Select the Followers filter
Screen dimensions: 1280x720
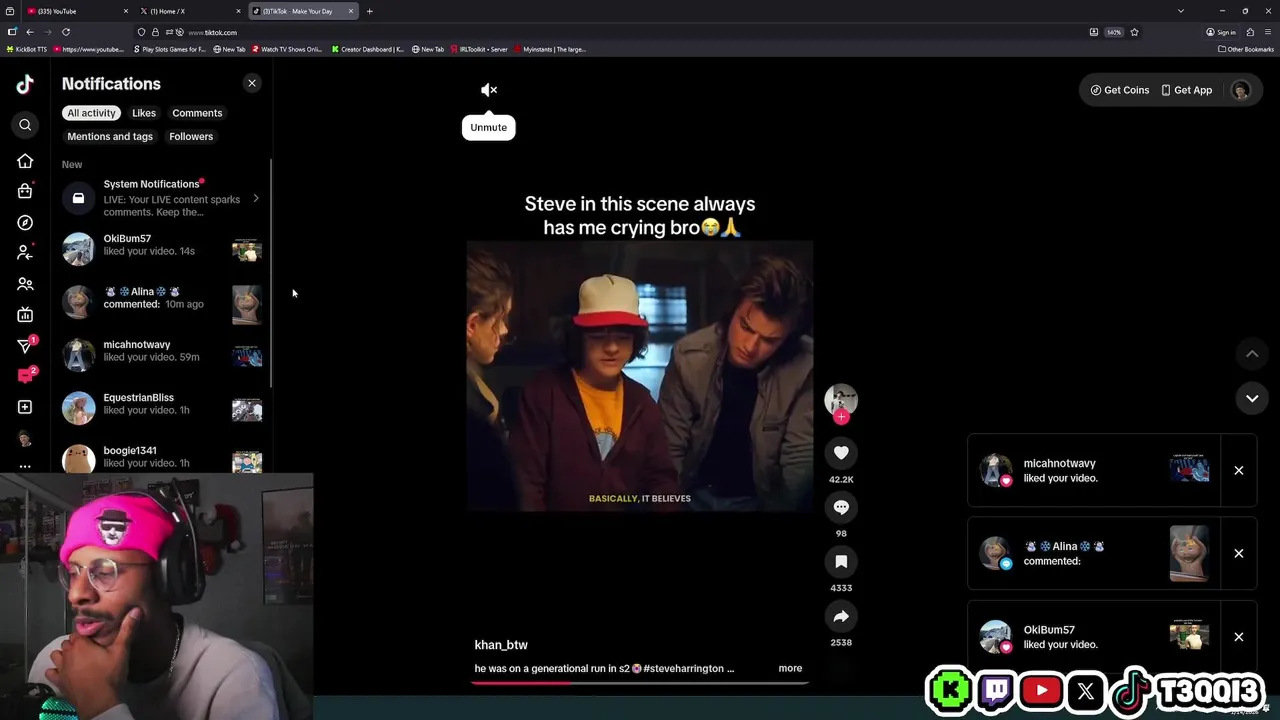click(x=191, y=136)
